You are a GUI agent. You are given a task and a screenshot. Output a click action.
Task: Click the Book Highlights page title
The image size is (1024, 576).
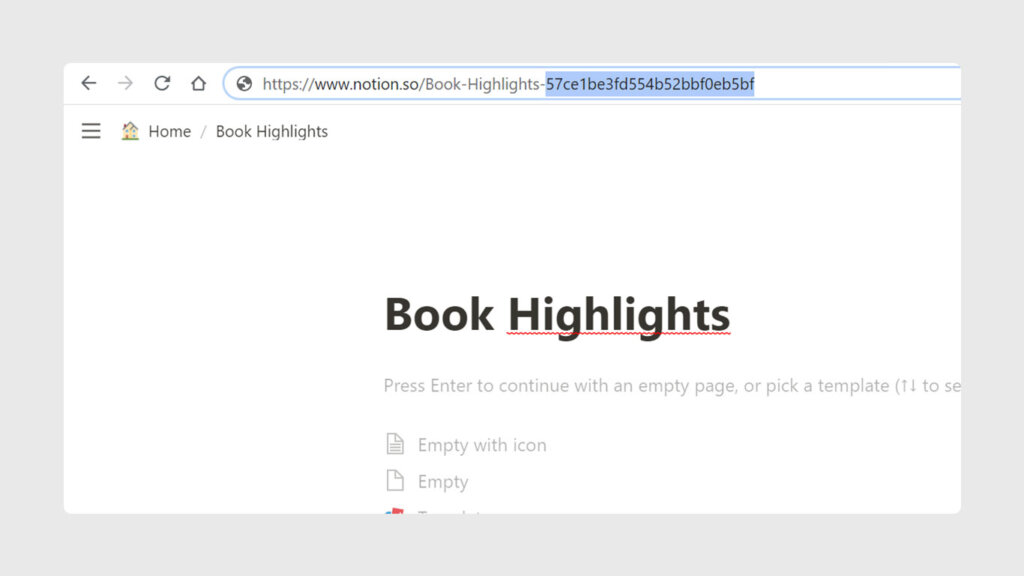[556, 314]
